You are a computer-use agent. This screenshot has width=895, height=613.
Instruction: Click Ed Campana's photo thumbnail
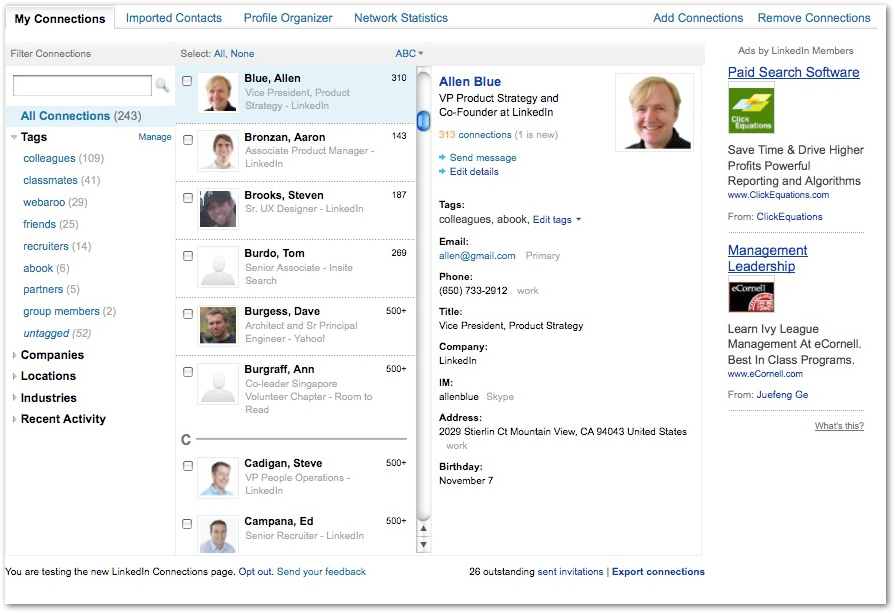(218, 535)
